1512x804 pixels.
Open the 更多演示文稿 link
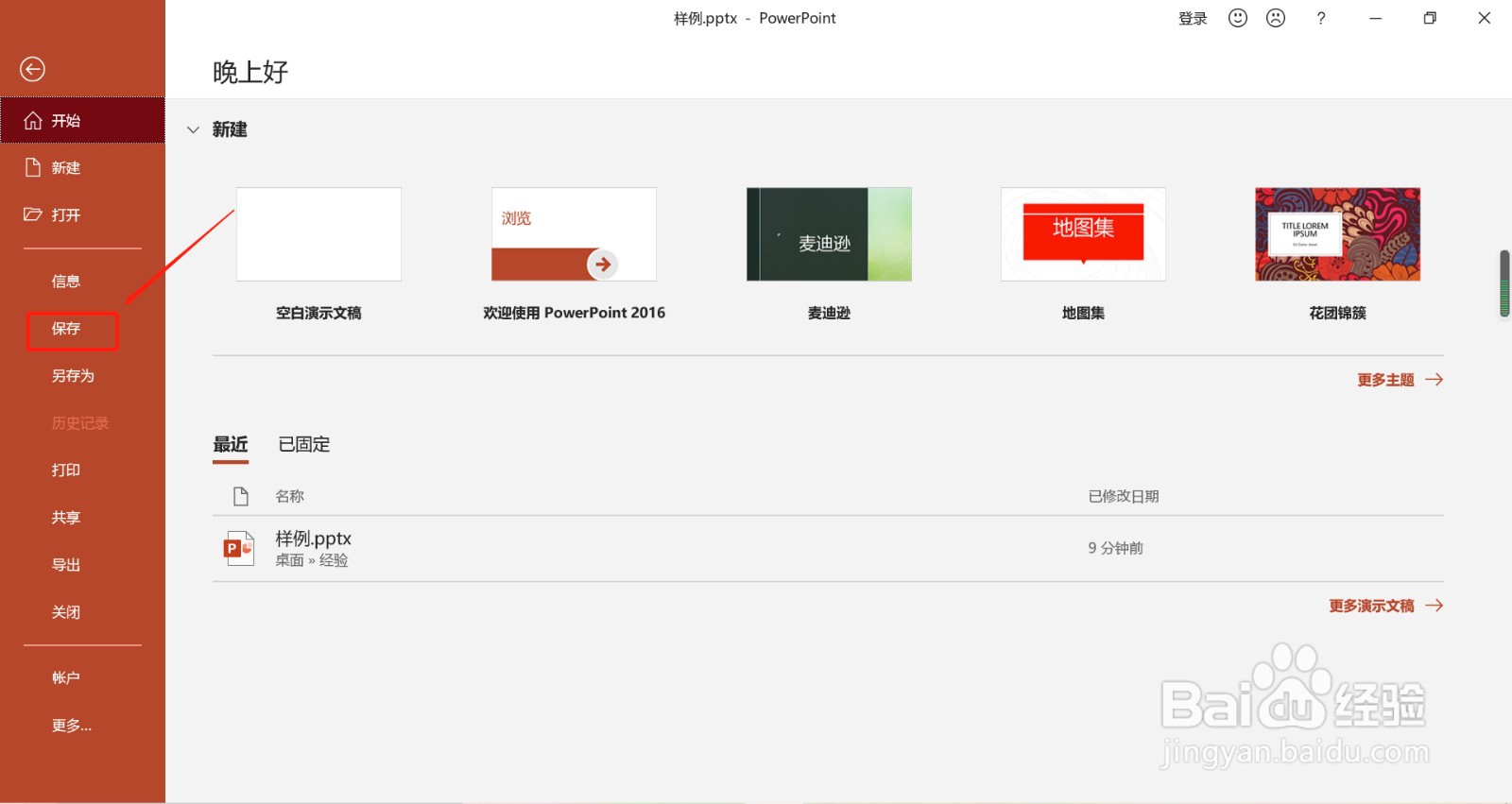click(x=1371, y=606)
